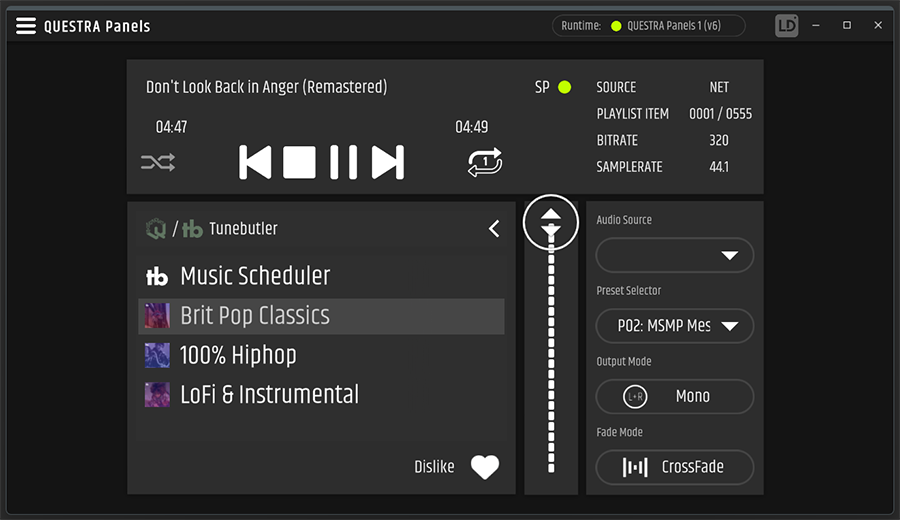
Task: Click the heart like icon
Action: pos(485,467)
